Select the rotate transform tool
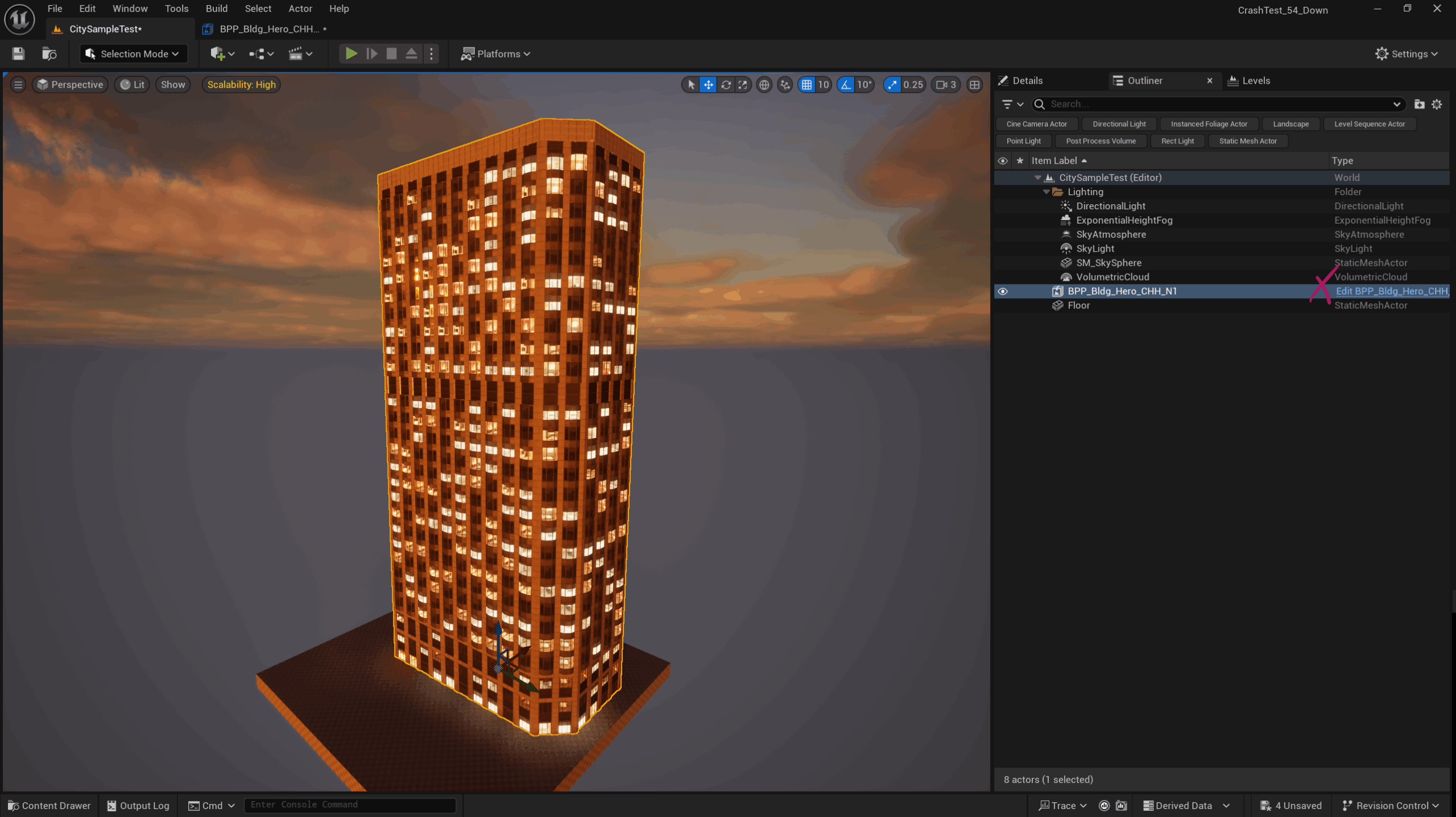The height and width of the screenshot is (817, 1456). [726, 85]
